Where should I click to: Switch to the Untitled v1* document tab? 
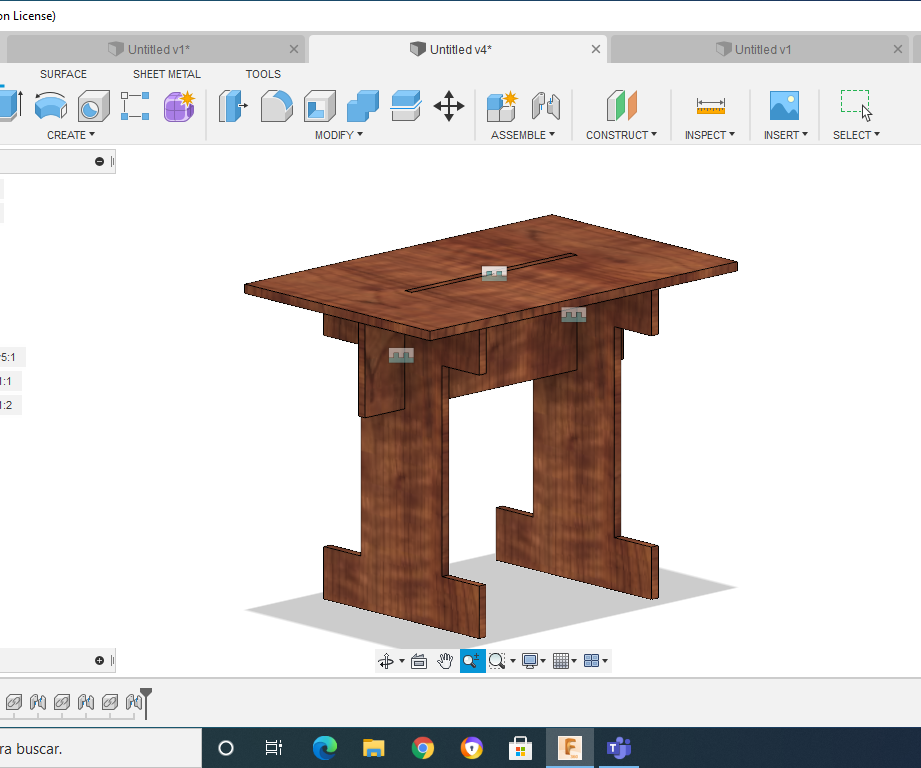click(x=156, y=49)
